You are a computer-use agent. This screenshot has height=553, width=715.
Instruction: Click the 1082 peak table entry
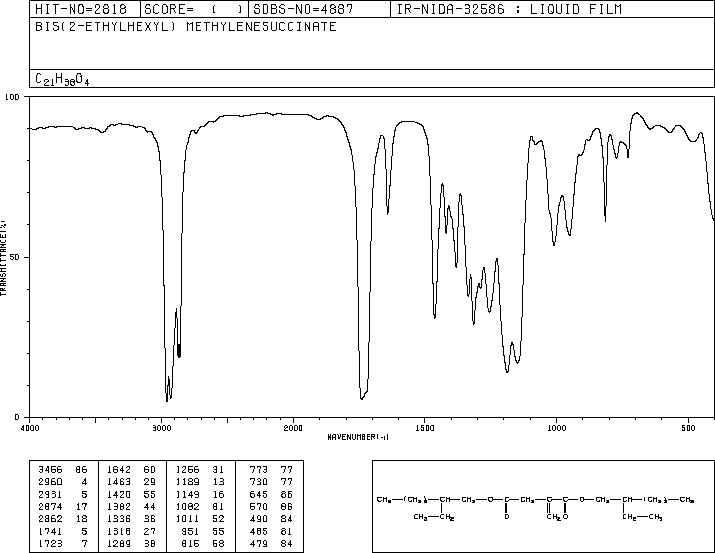200,506
